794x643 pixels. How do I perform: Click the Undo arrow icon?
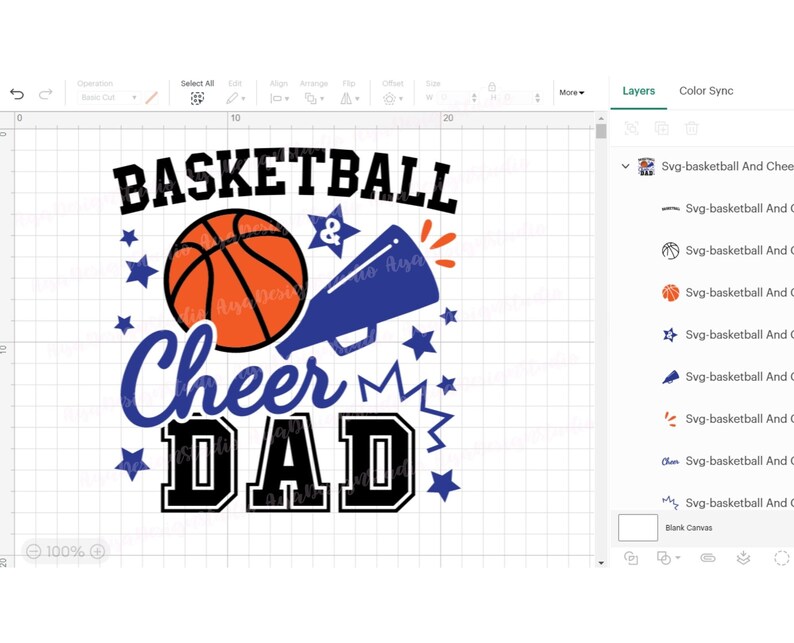17,94
